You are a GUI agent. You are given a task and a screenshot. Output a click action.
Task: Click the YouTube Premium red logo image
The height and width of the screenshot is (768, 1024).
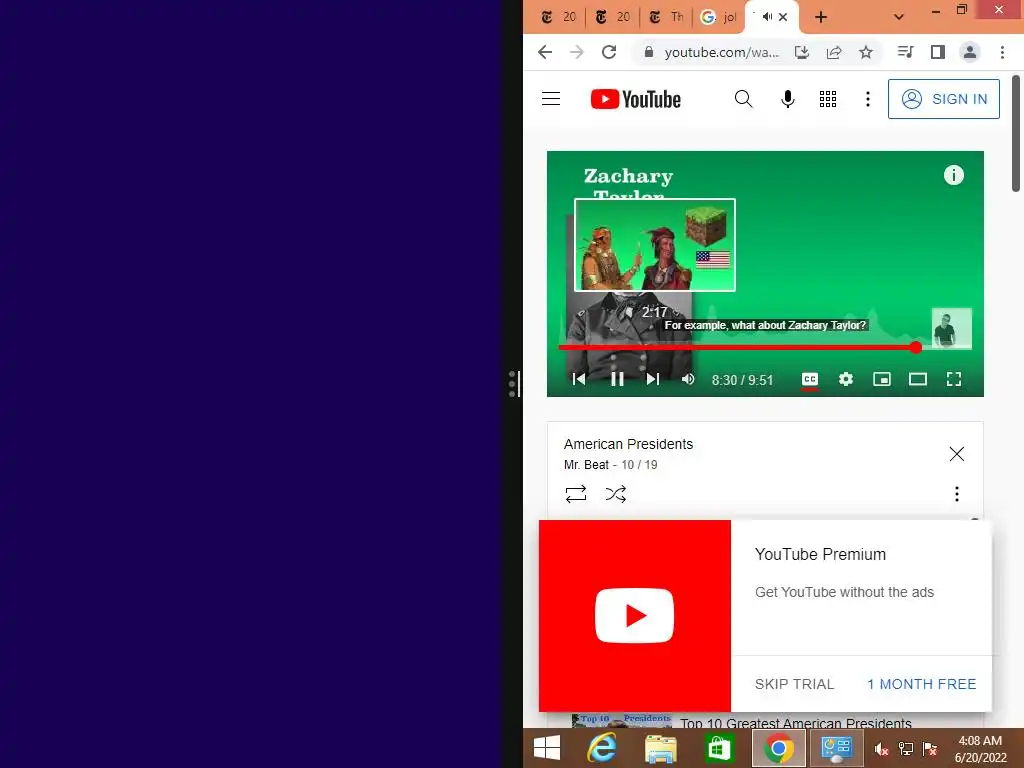634,616
